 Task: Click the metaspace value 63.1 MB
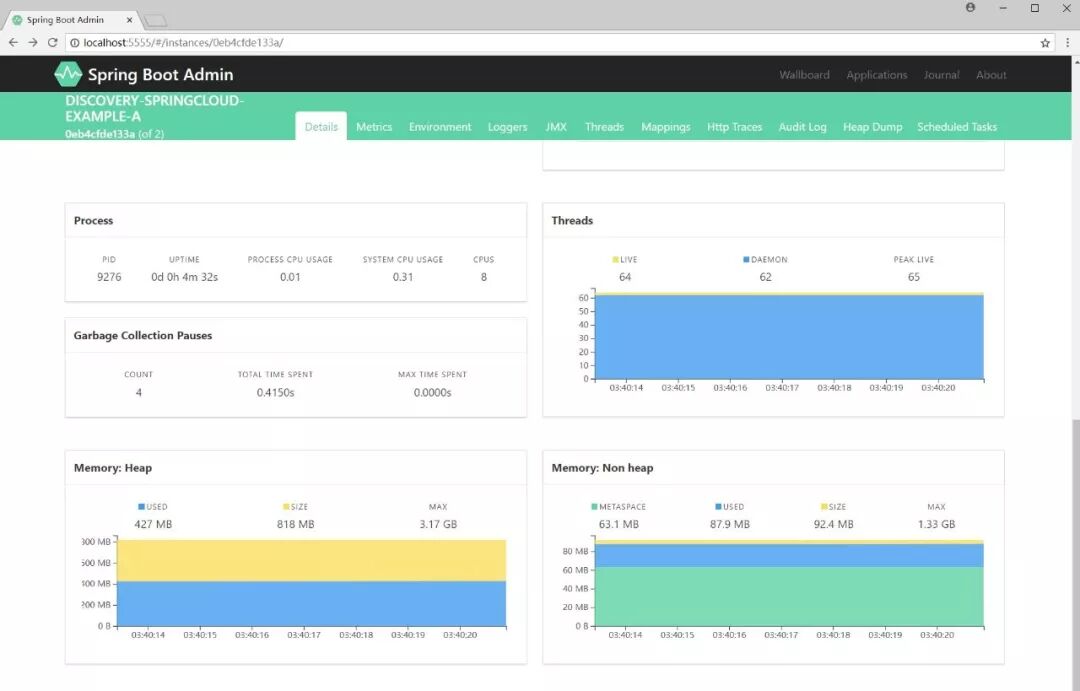(619, 524)
